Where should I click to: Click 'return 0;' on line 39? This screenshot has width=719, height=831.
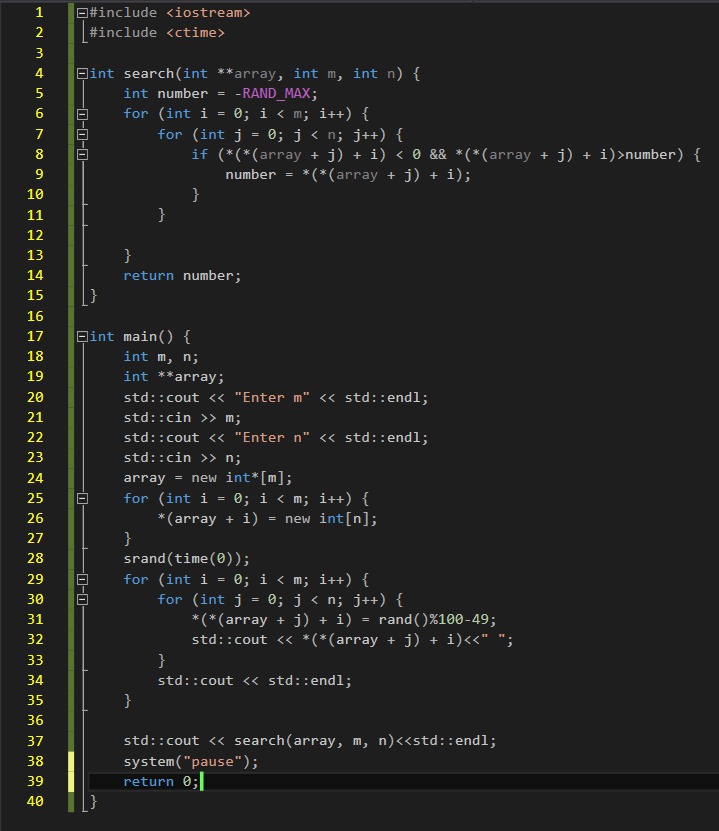[x=161, y=782]
